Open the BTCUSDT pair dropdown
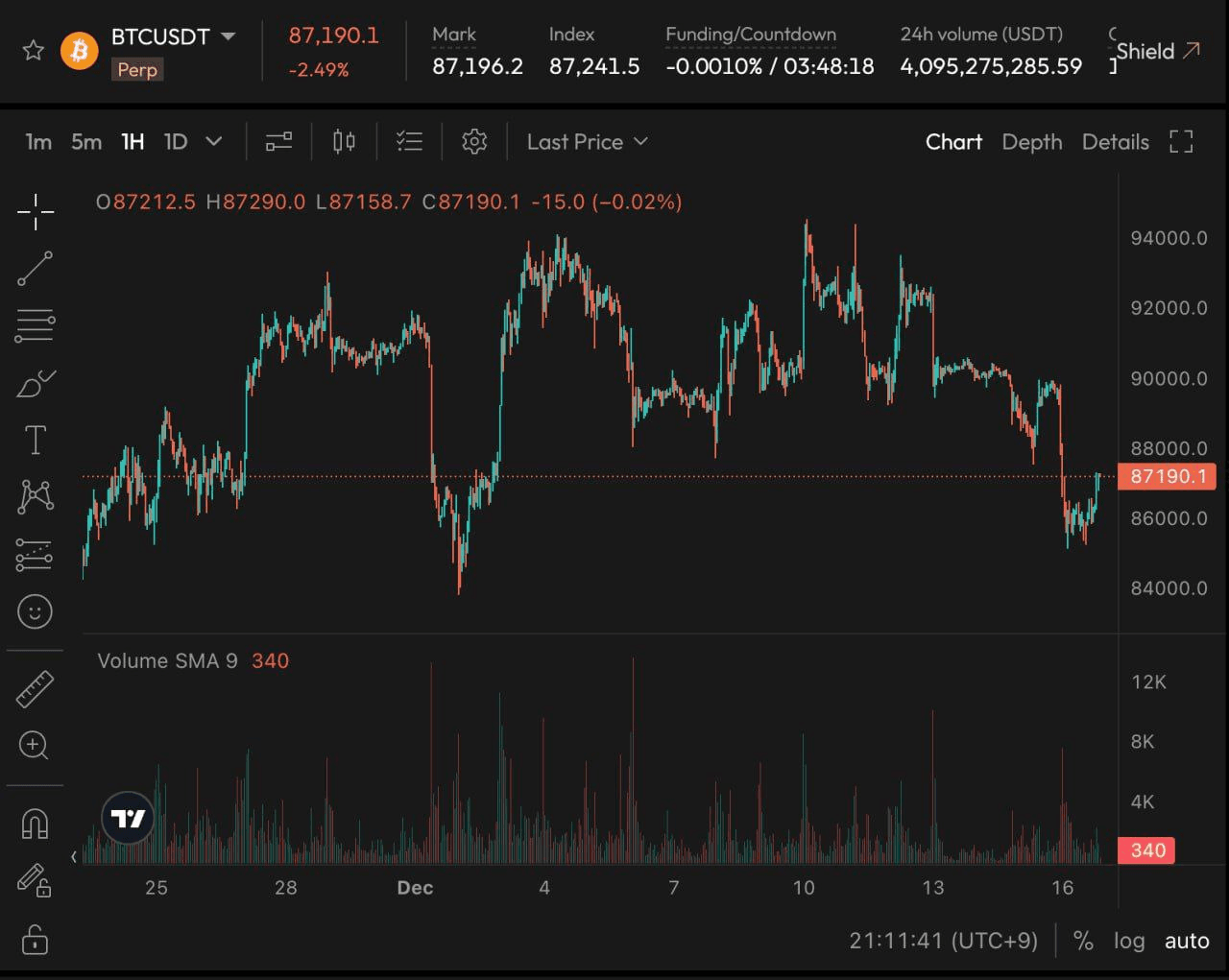 [x=229, y=36]
